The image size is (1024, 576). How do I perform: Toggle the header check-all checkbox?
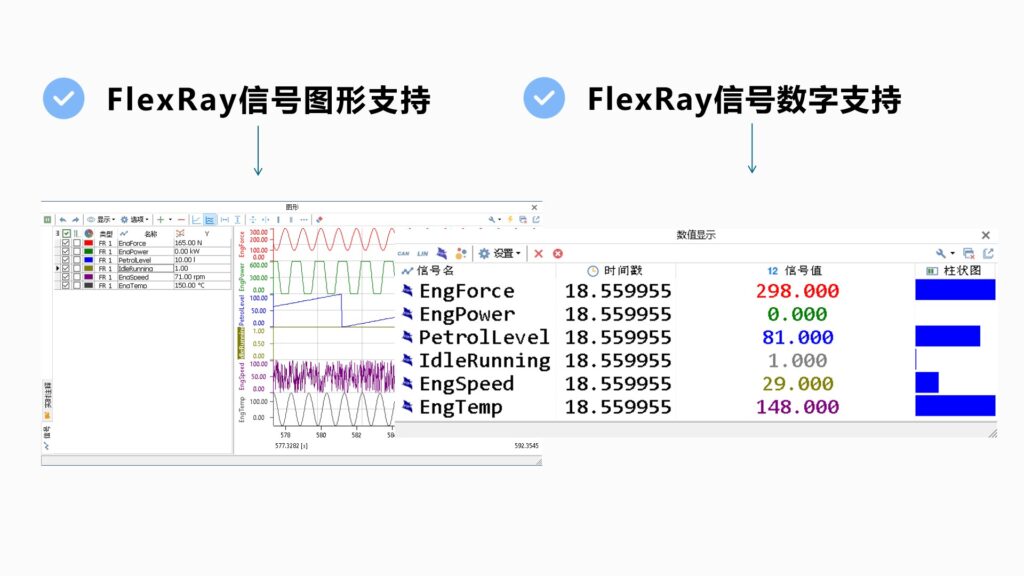tap(66, 233)
